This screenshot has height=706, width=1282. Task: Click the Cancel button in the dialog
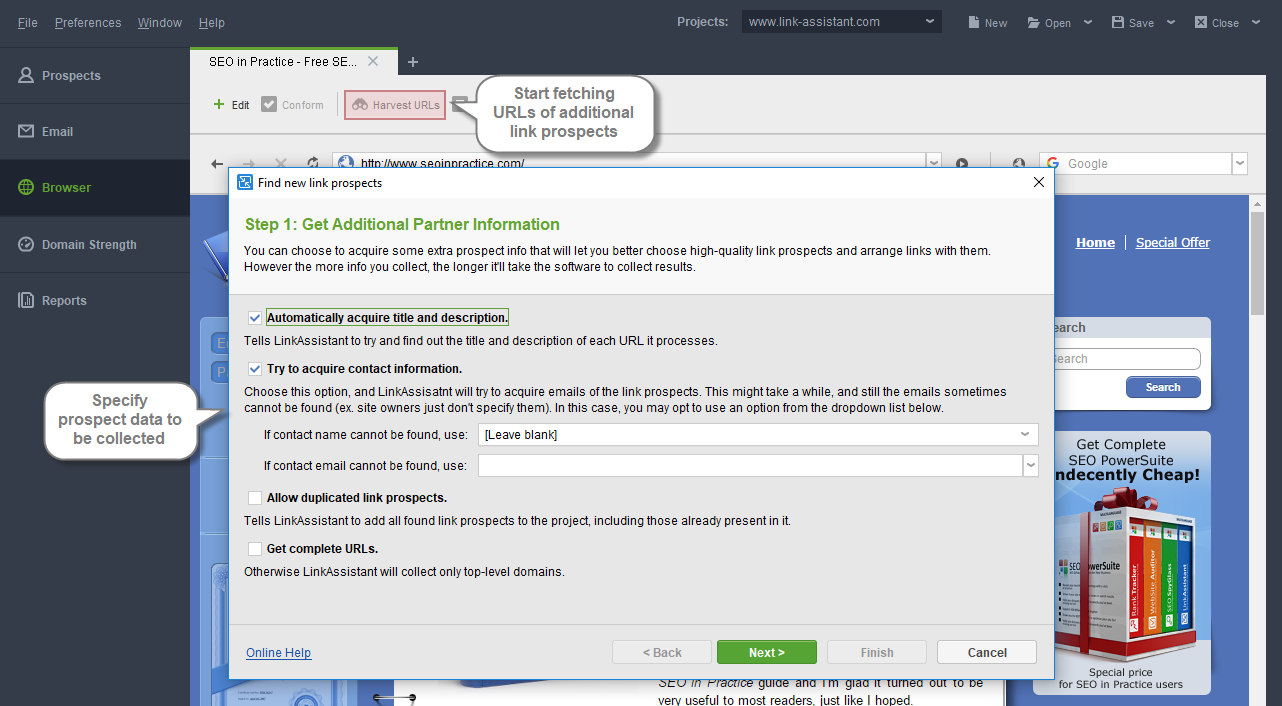987,652
